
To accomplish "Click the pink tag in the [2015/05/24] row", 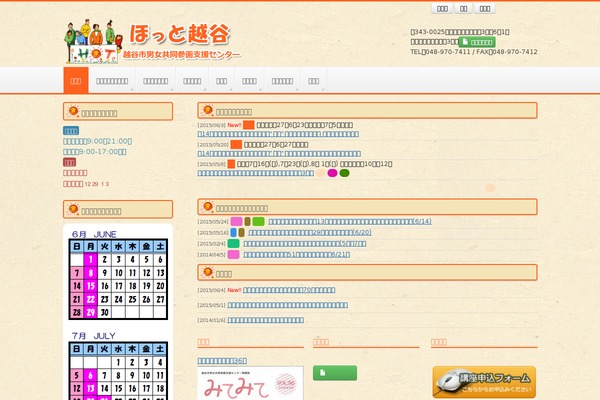I will point(236,221).
